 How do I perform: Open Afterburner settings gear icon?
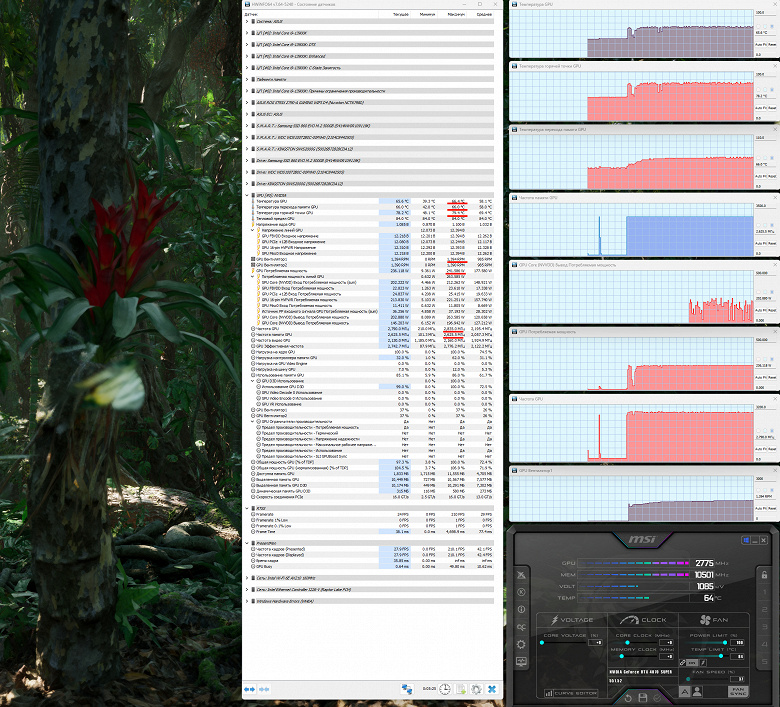click(x=521, y=644)
